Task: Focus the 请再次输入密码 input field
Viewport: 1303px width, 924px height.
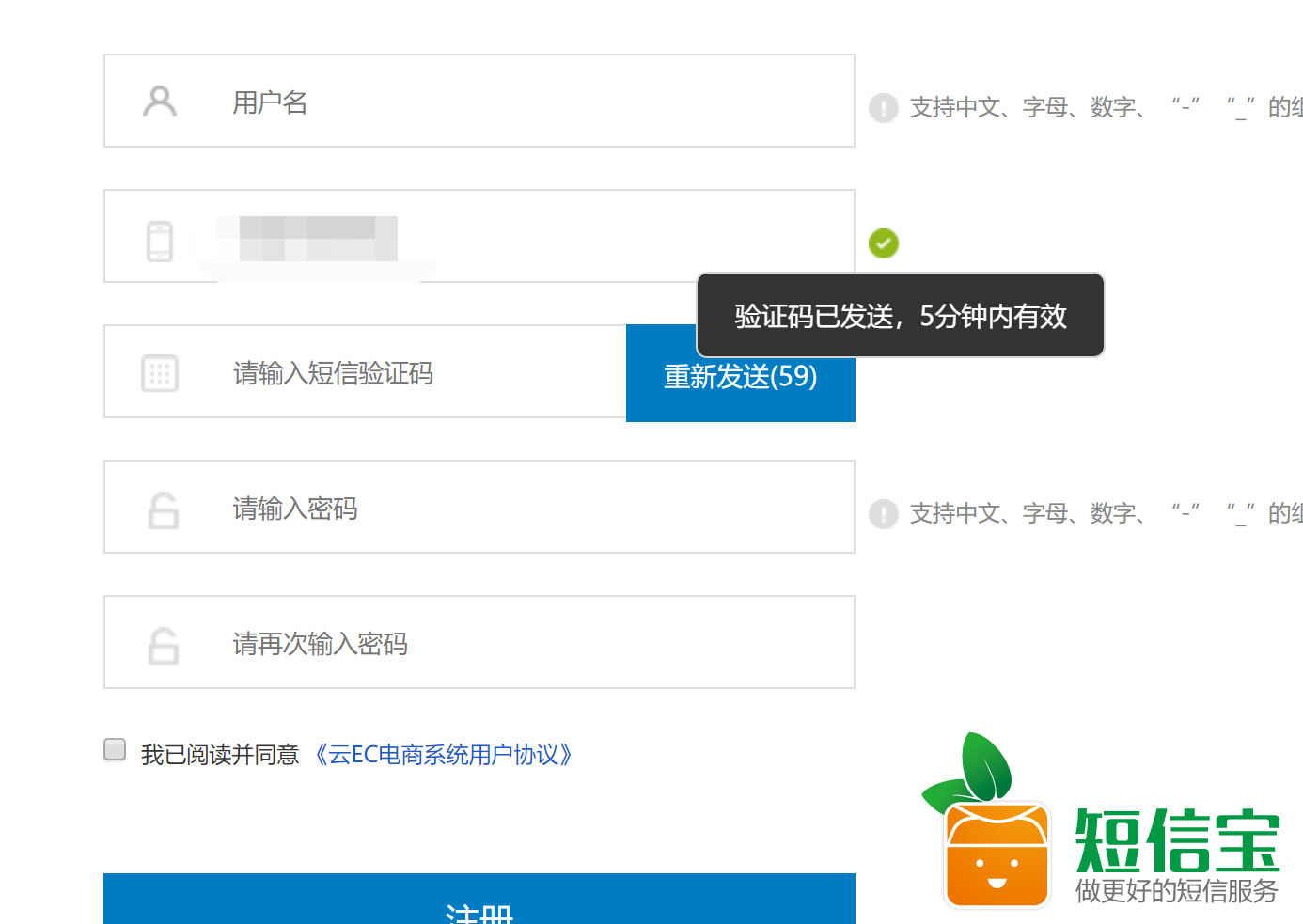Action: tap(526, 644)
